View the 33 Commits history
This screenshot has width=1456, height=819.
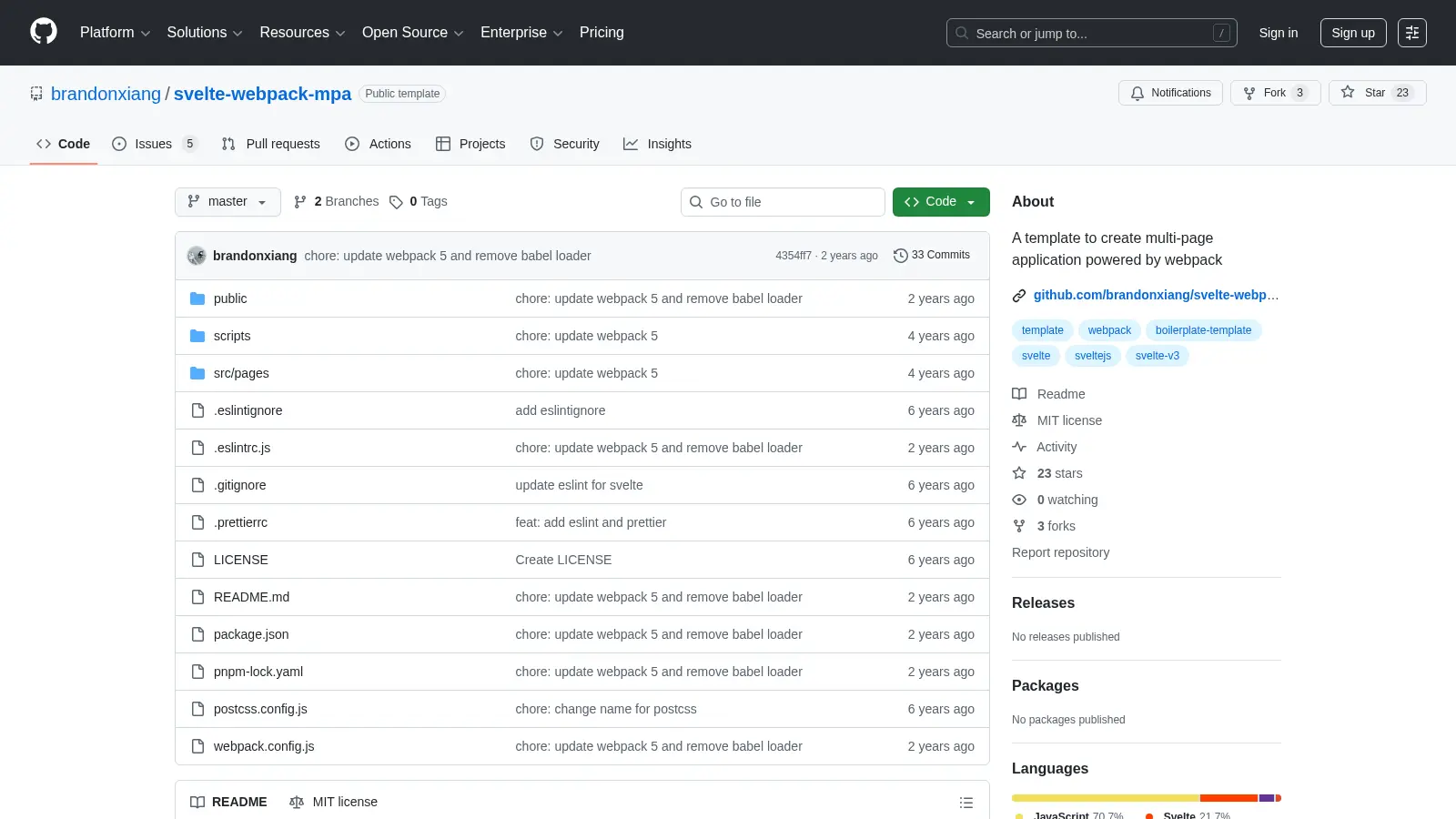tap(932, 256)
